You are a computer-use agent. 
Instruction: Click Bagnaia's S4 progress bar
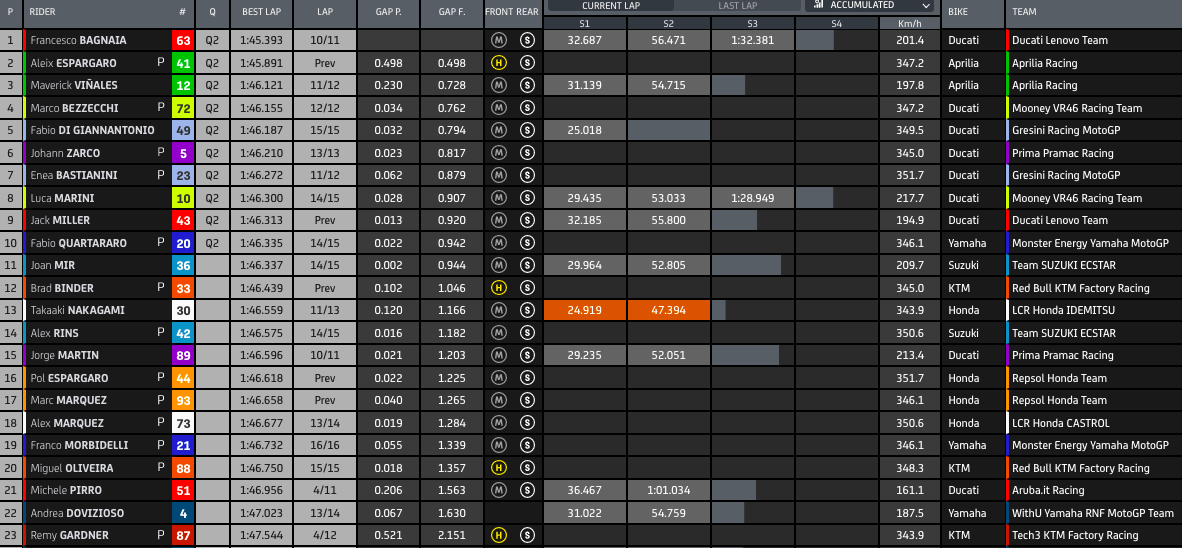(x=815, y=40)
